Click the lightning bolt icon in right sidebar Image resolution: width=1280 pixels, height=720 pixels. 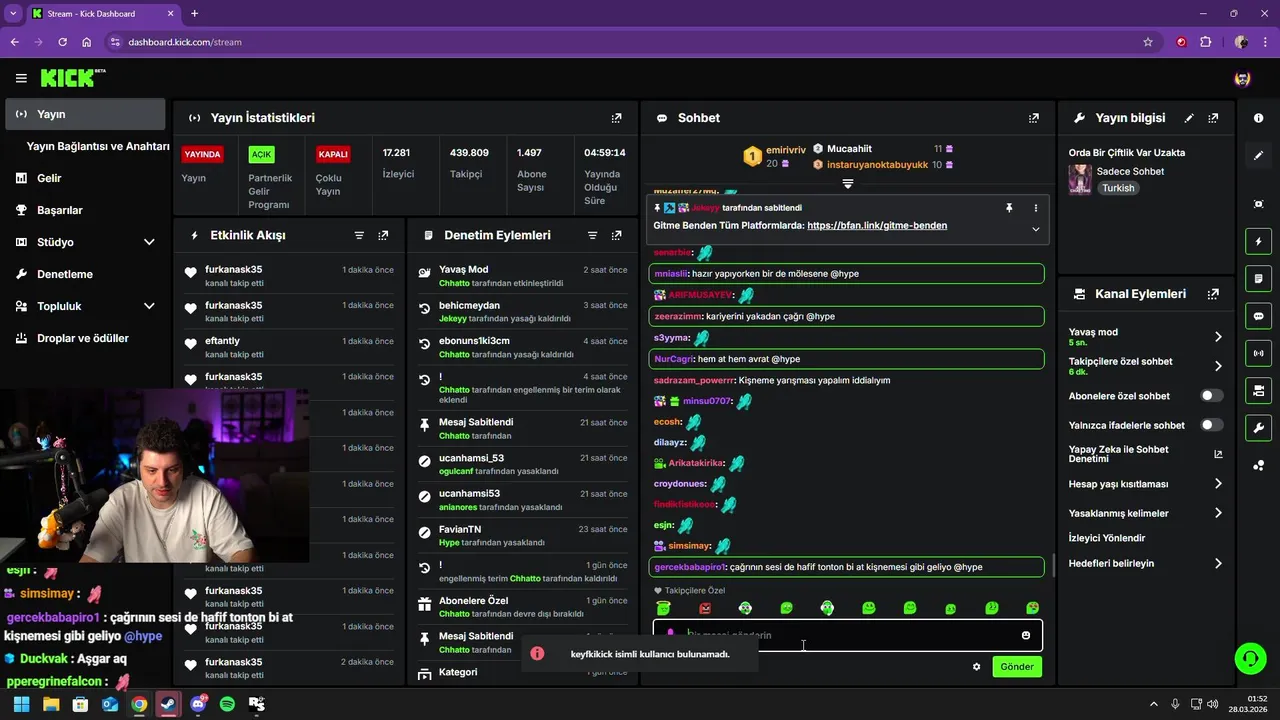1259,242
